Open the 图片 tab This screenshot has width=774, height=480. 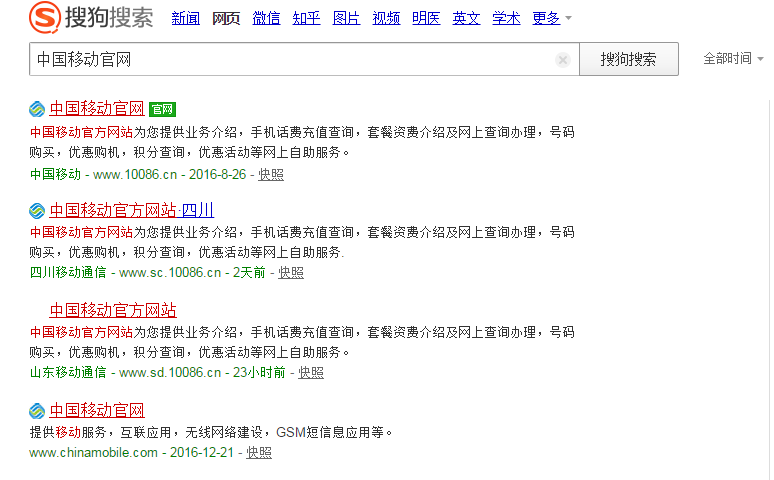[346, 18]
